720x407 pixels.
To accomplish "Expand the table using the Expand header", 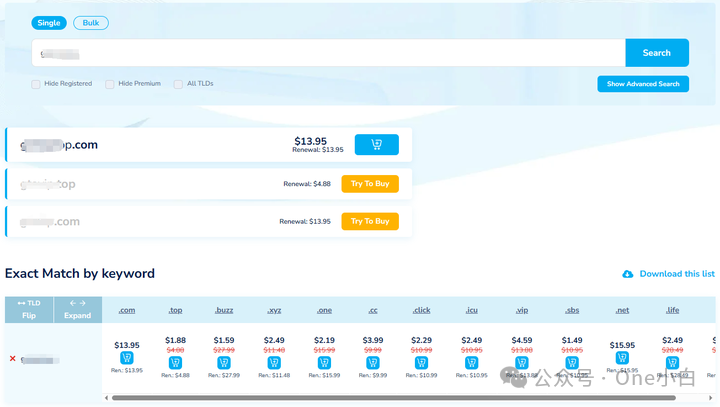I will (x=77, y=309).
